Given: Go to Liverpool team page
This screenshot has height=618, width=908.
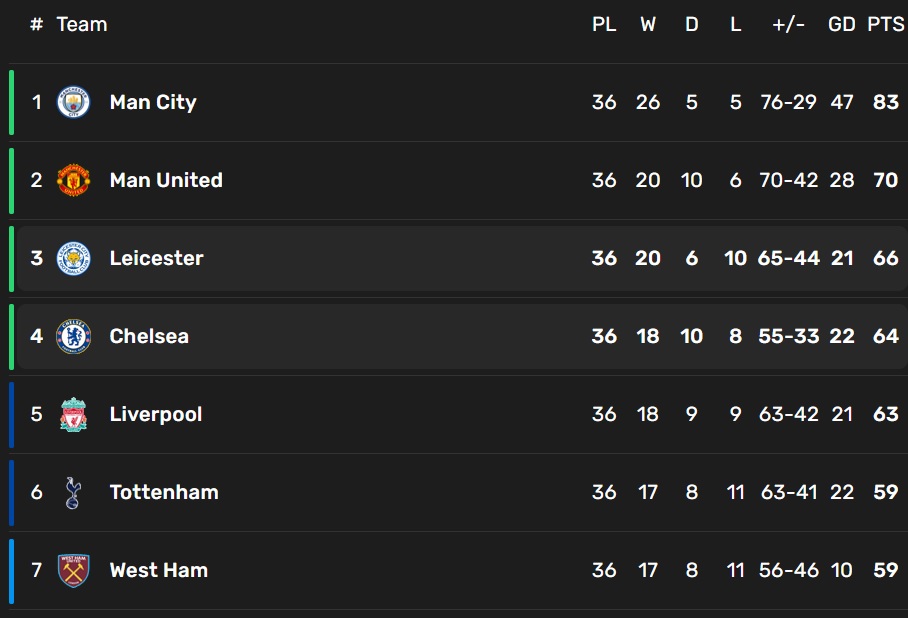Looking at the screenshot, I should (x=156, y=414).
